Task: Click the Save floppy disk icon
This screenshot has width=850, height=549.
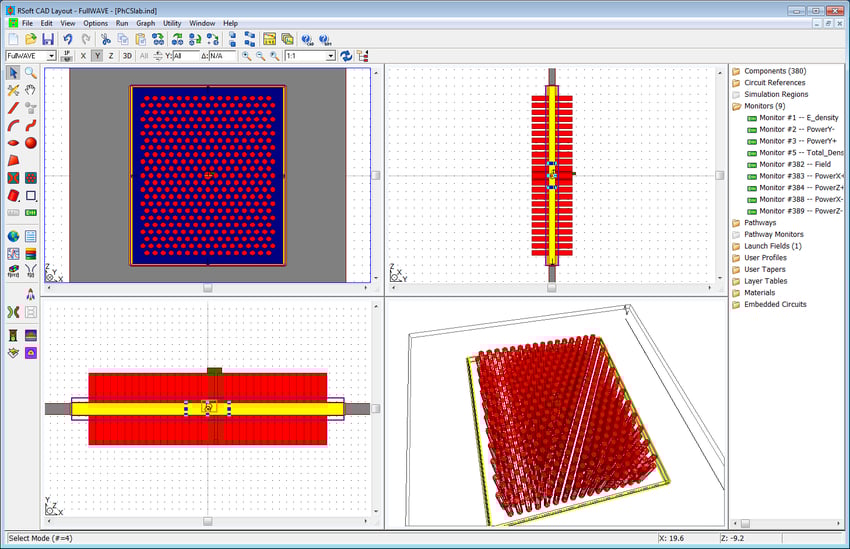Action: coord(47,39)
